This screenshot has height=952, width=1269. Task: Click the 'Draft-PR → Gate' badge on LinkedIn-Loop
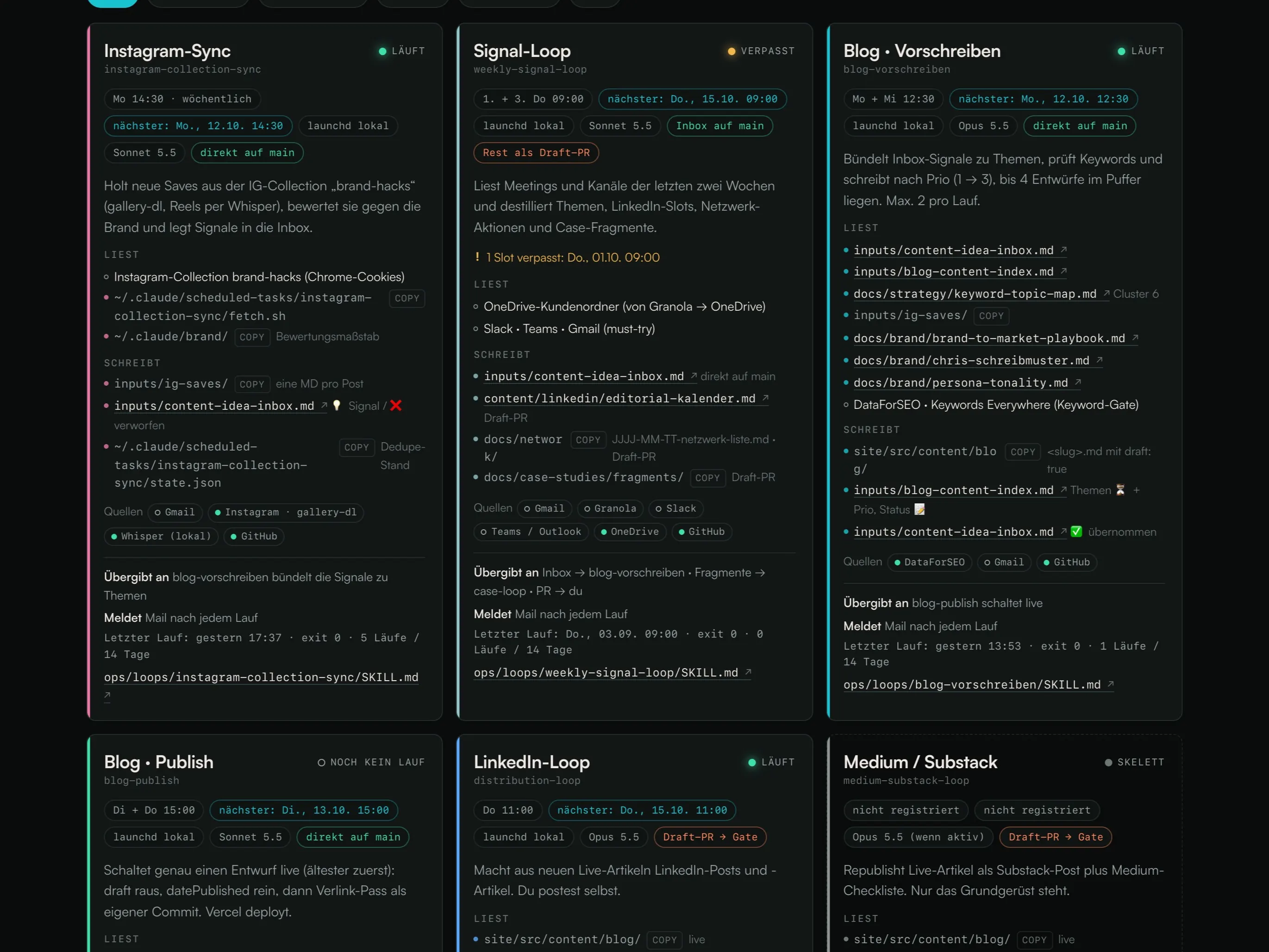(x=710, y=837)
